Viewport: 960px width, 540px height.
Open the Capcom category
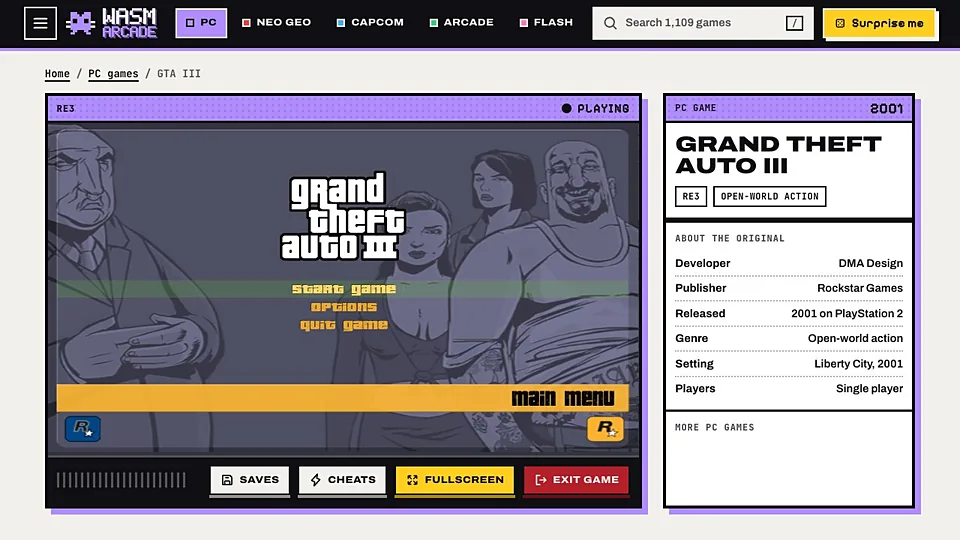[370, 23]
